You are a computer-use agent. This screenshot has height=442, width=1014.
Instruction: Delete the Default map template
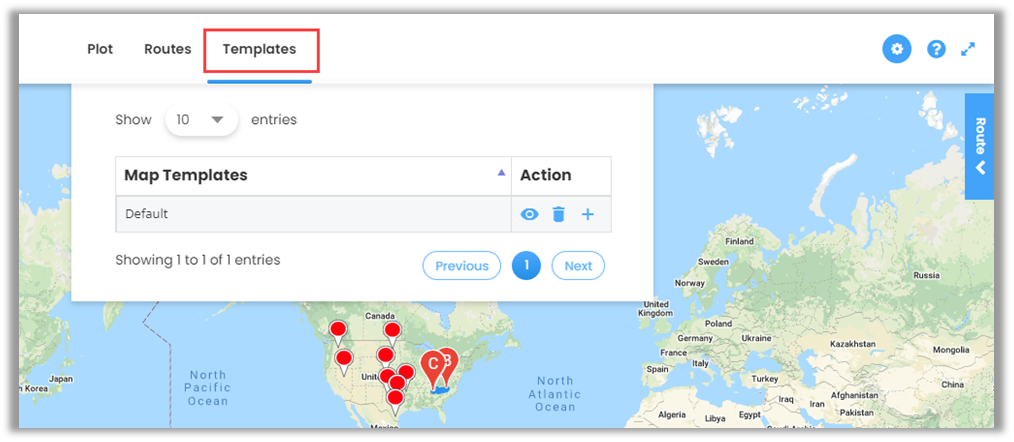(x=558, y=214)
